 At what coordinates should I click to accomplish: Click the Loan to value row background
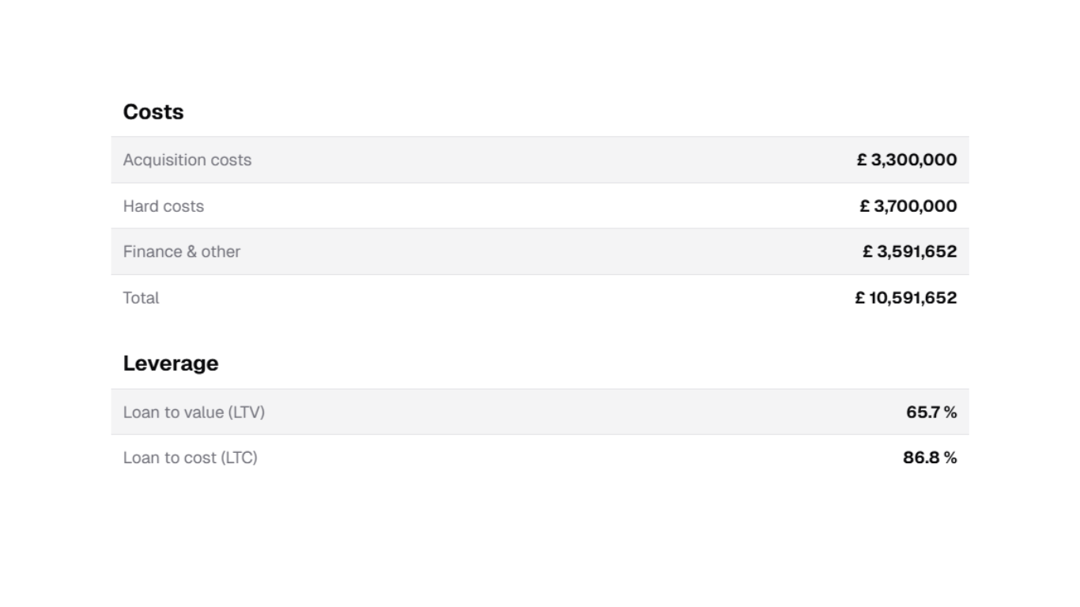coord(540,412)
